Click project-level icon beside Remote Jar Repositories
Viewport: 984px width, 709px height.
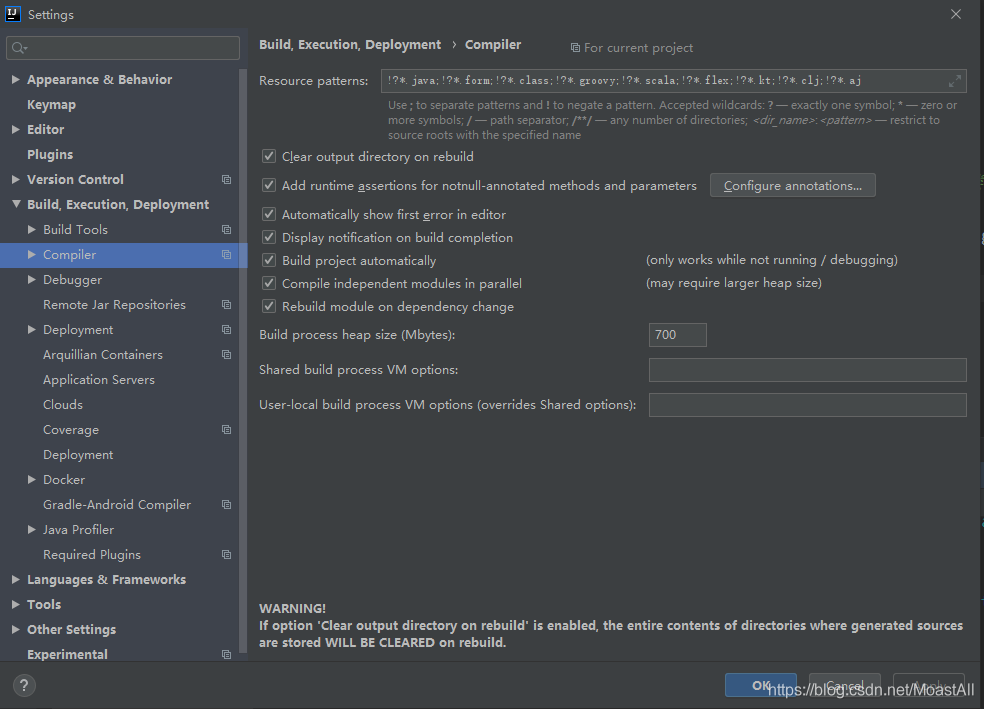point(227,305)
